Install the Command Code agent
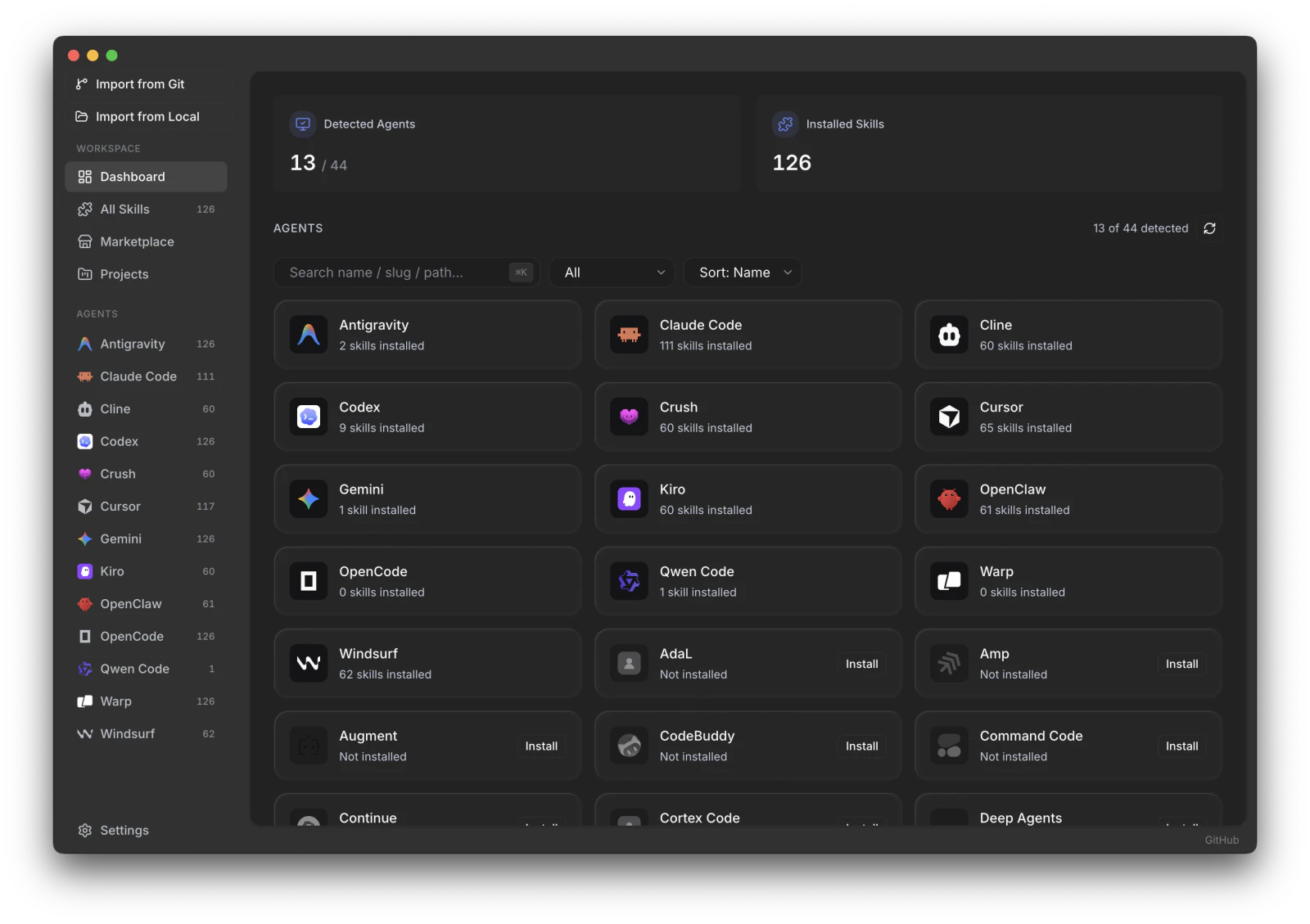 (x=1181, y=746)
